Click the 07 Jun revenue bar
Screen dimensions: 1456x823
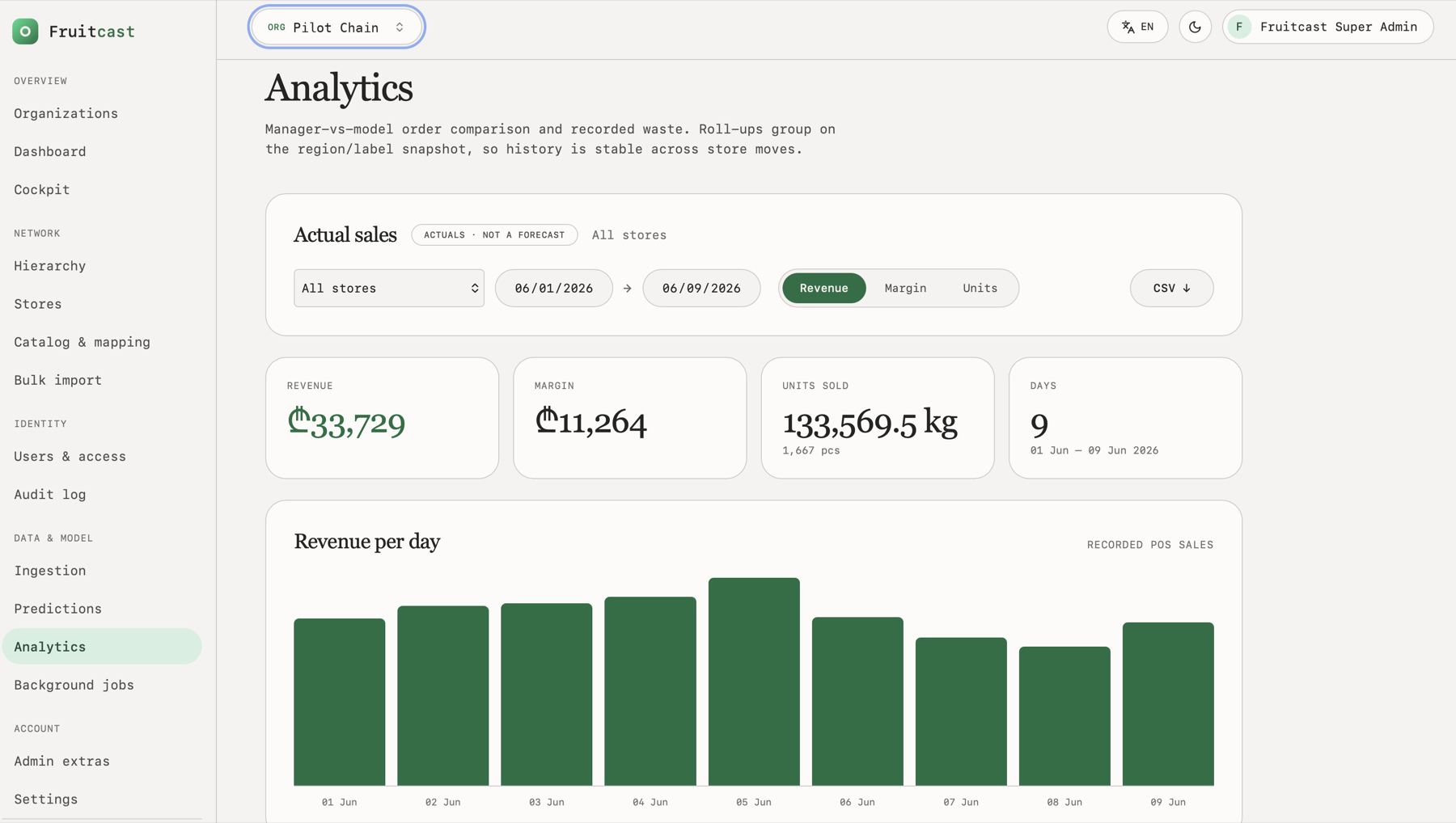961,711
